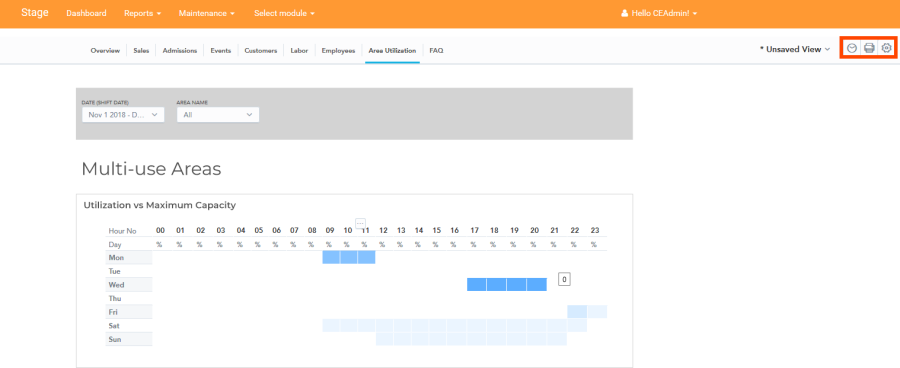Click the clock schedule icon

click(x=852, y=48)
